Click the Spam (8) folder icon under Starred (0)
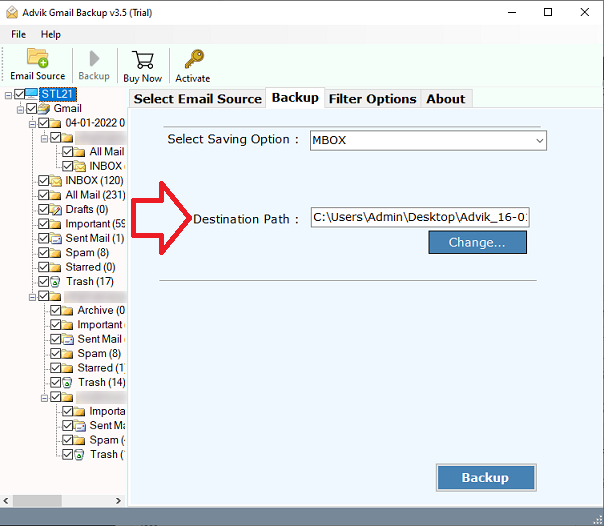Image resolution: width=604 pixels, height=526 pixels. [56, 253]
